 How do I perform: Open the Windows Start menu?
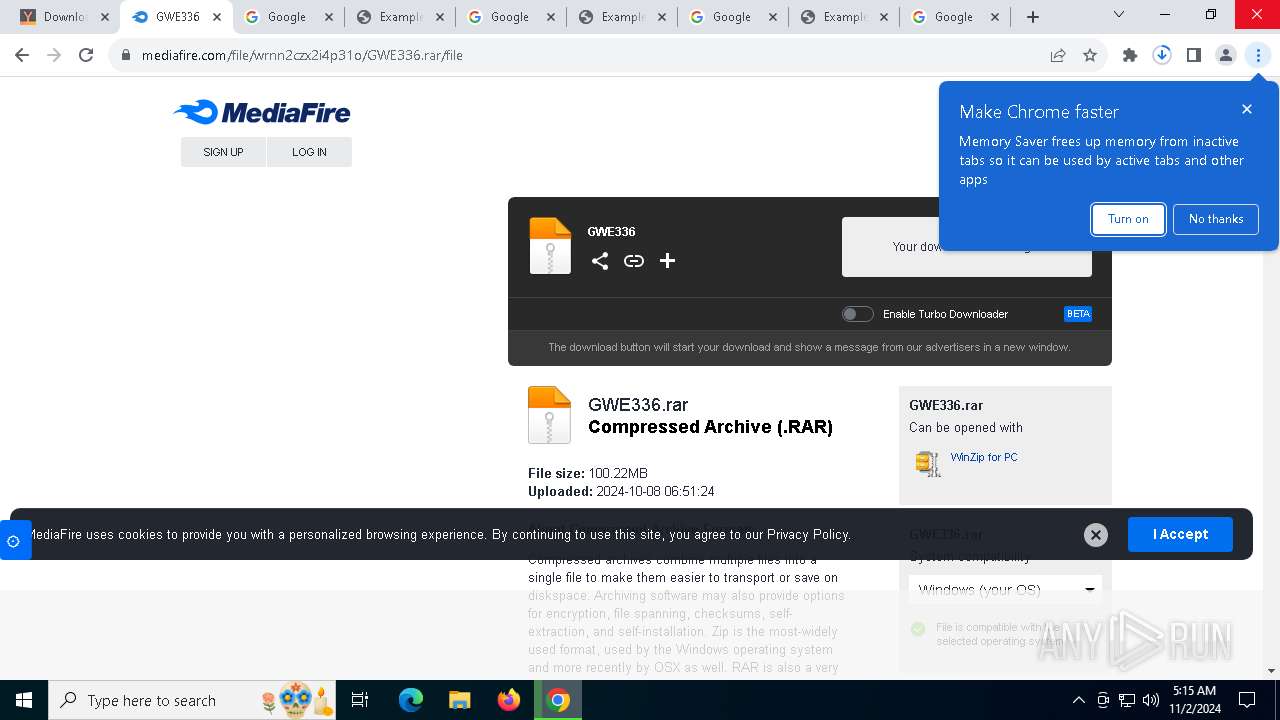point(24,700)
